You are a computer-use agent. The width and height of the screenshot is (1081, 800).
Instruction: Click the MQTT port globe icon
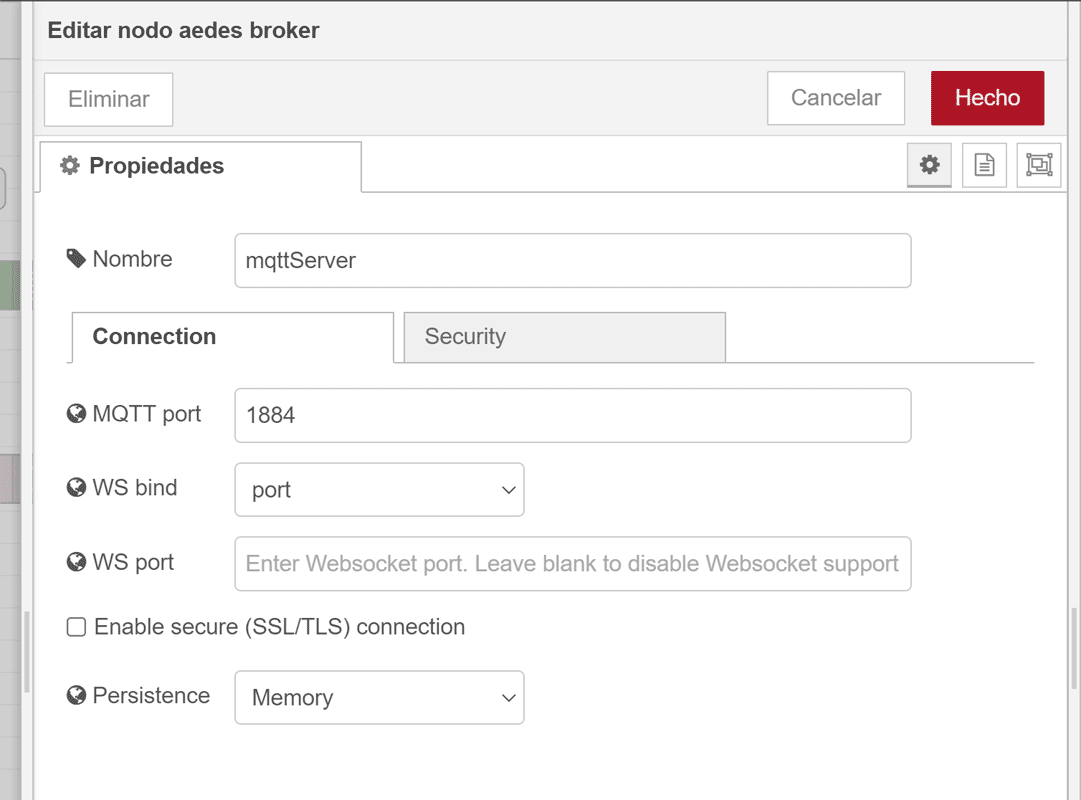click(76, 413)
